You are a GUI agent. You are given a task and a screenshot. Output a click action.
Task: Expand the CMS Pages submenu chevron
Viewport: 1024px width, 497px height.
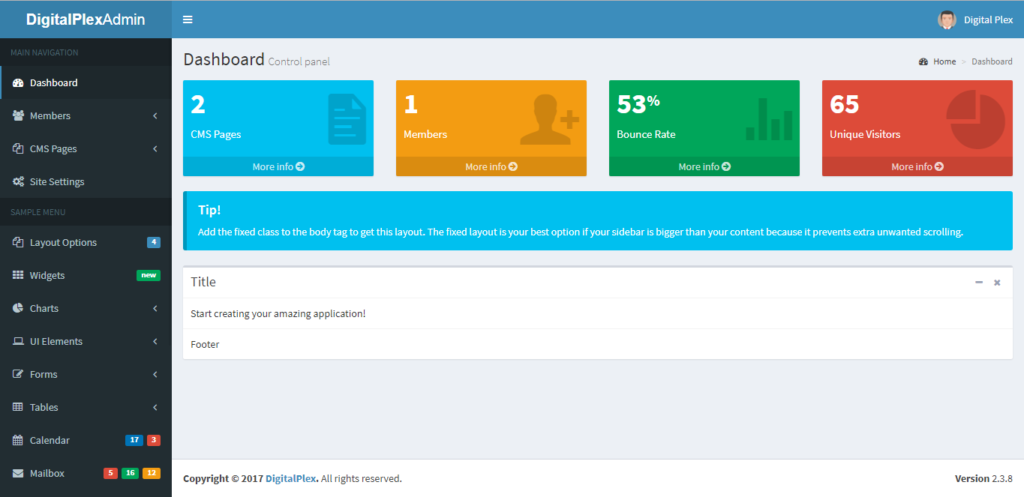tap(155, 149)
